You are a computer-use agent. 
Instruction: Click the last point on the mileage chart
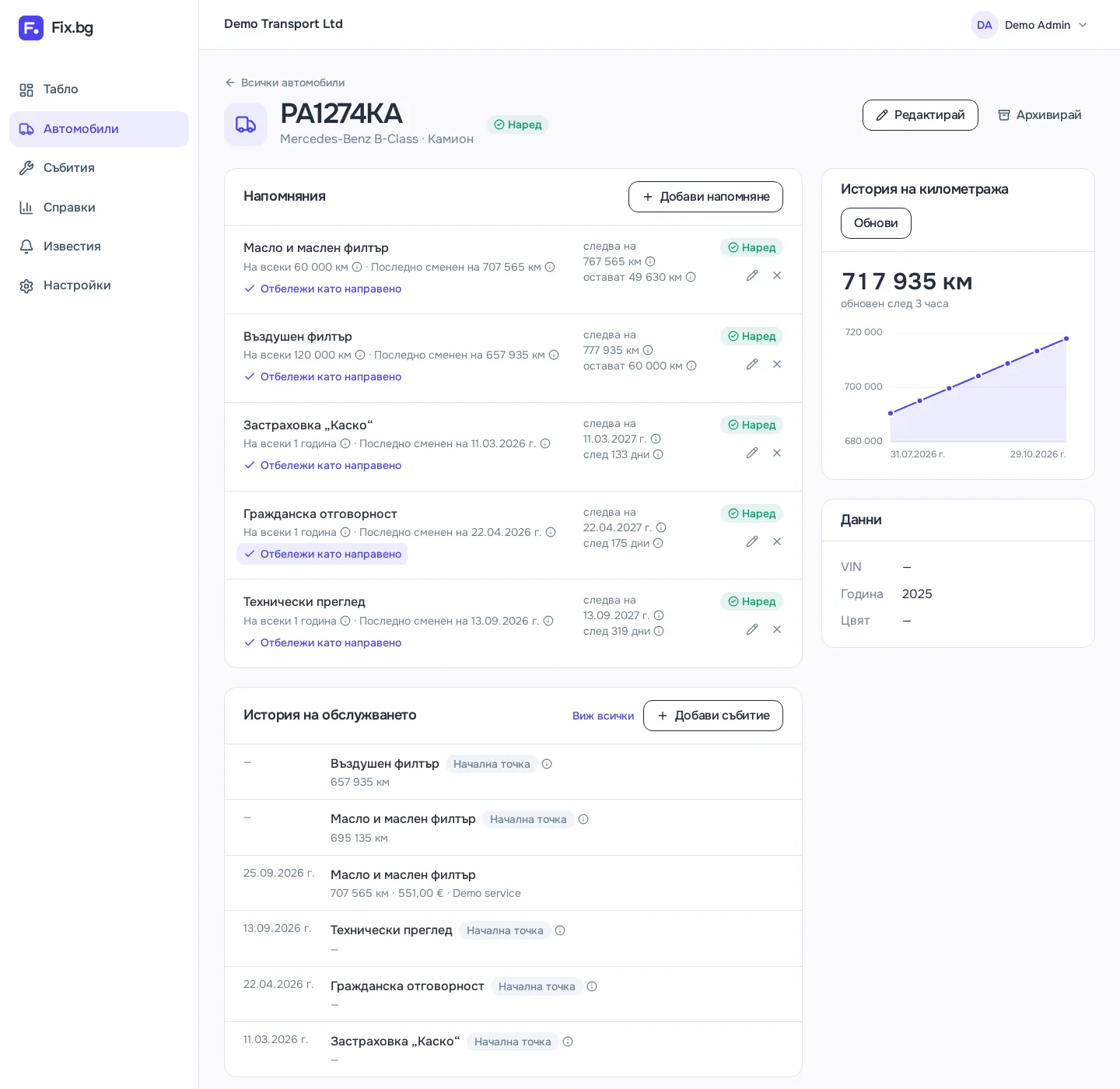(1066, 338)
